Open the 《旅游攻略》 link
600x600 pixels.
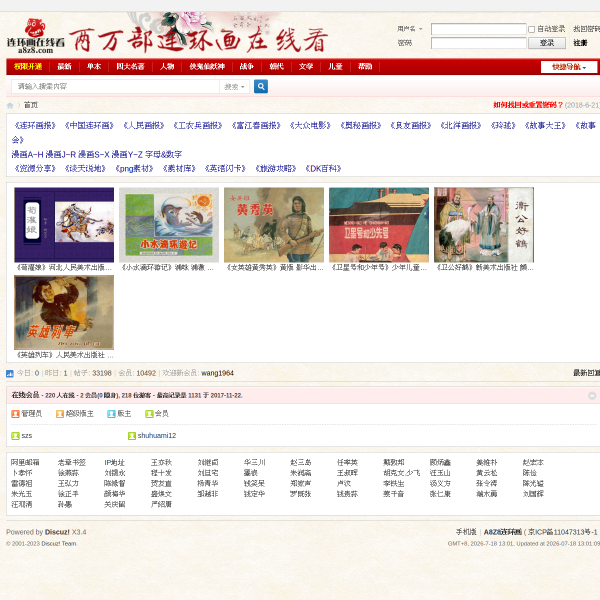(276, 169)
